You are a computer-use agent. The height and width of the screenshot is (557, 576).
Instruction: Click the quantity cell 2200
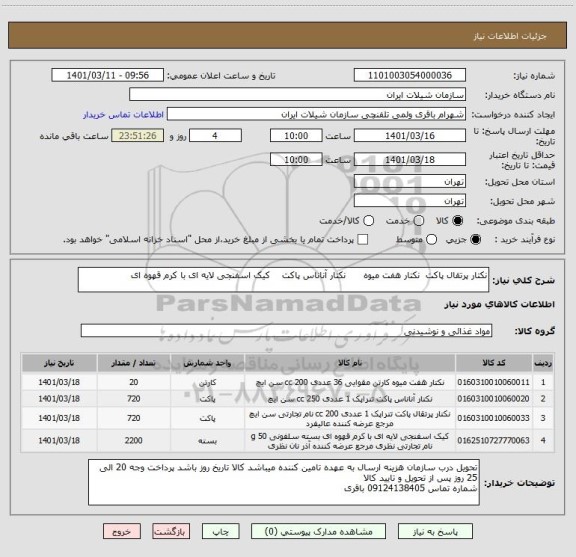coord(134,440)
